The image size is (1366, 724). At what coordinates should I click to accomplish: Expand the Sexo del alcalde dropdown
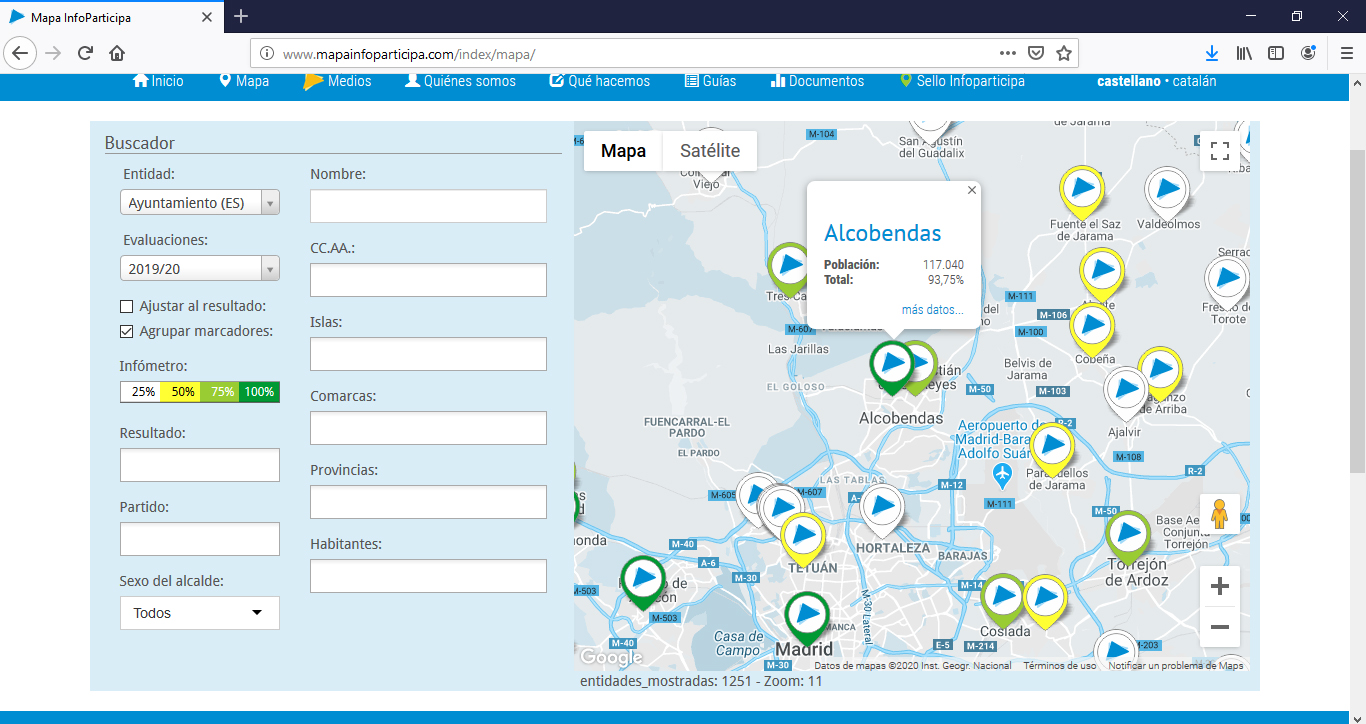[x=200, y=613]
